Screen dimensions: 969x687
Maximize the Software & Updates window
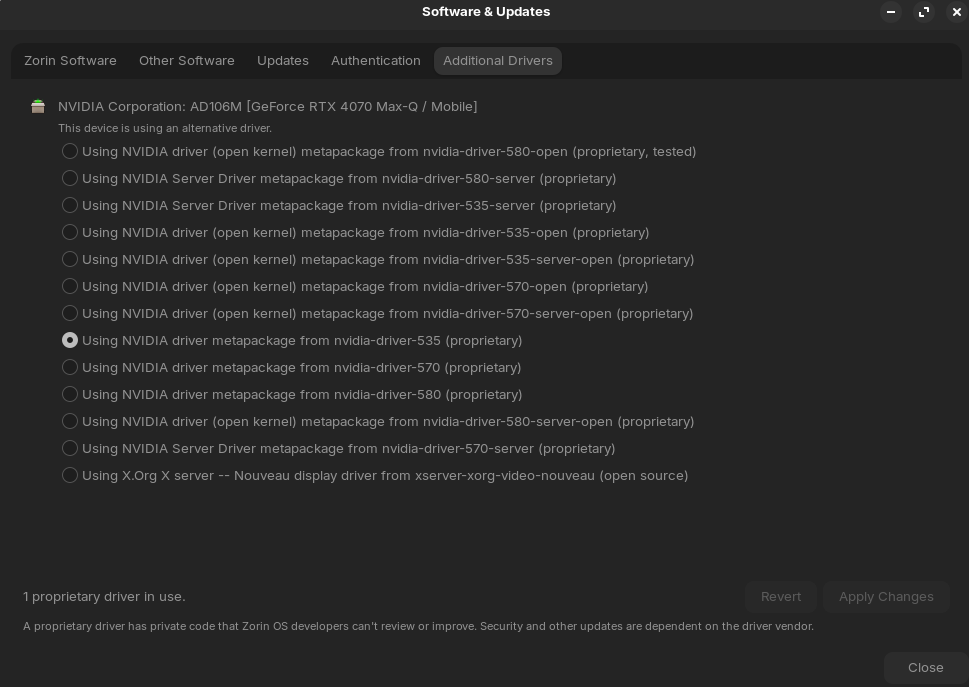923,12
